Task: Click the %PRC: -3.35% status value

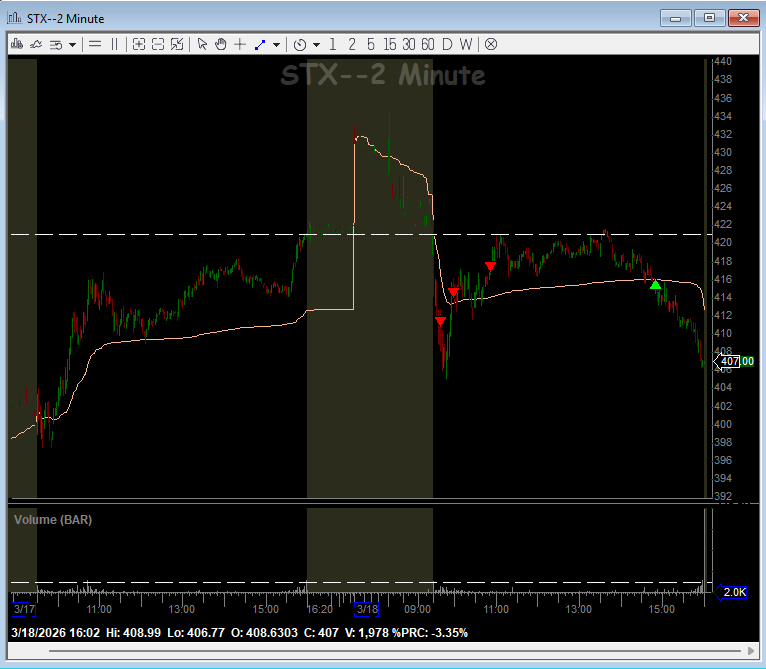Action: (x=429, y=633)
